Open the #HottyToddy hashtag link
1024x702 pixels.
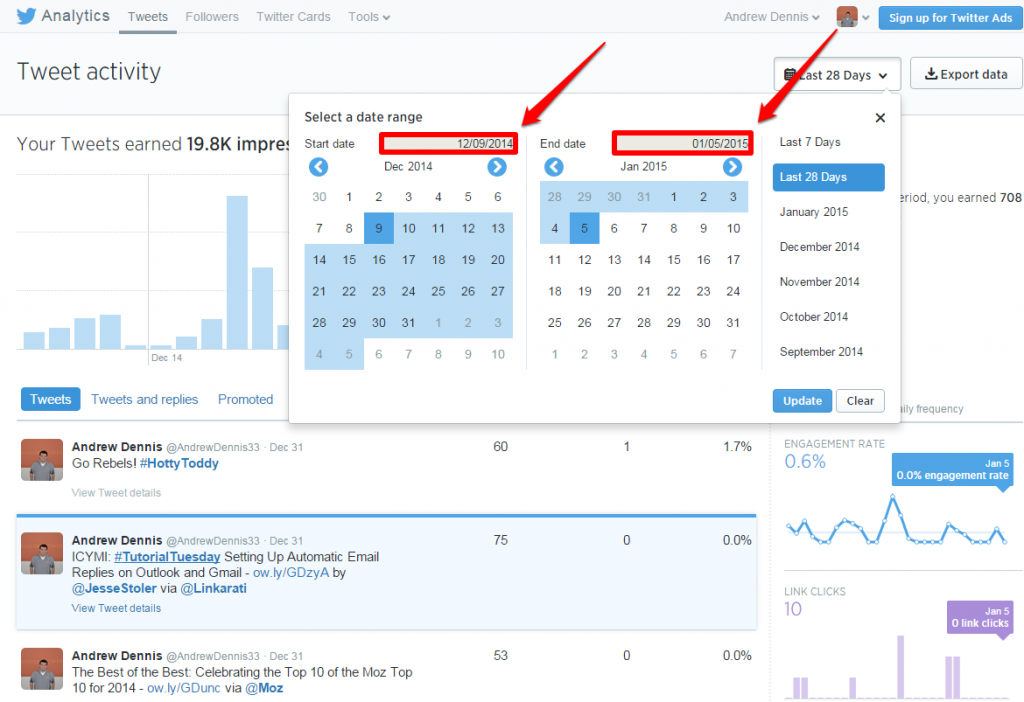click(179, 464)
